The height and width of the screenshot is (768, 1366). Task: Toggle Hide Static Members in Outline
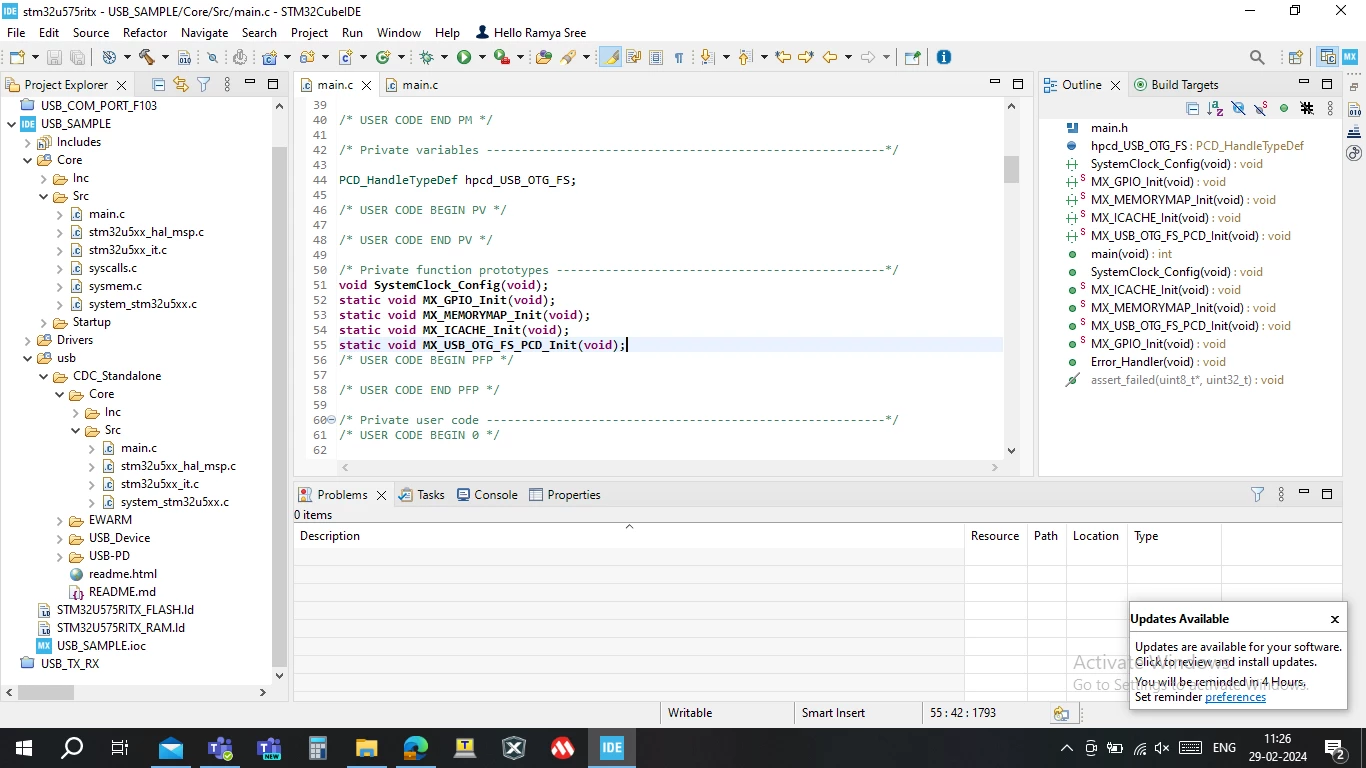(1261, 108)
